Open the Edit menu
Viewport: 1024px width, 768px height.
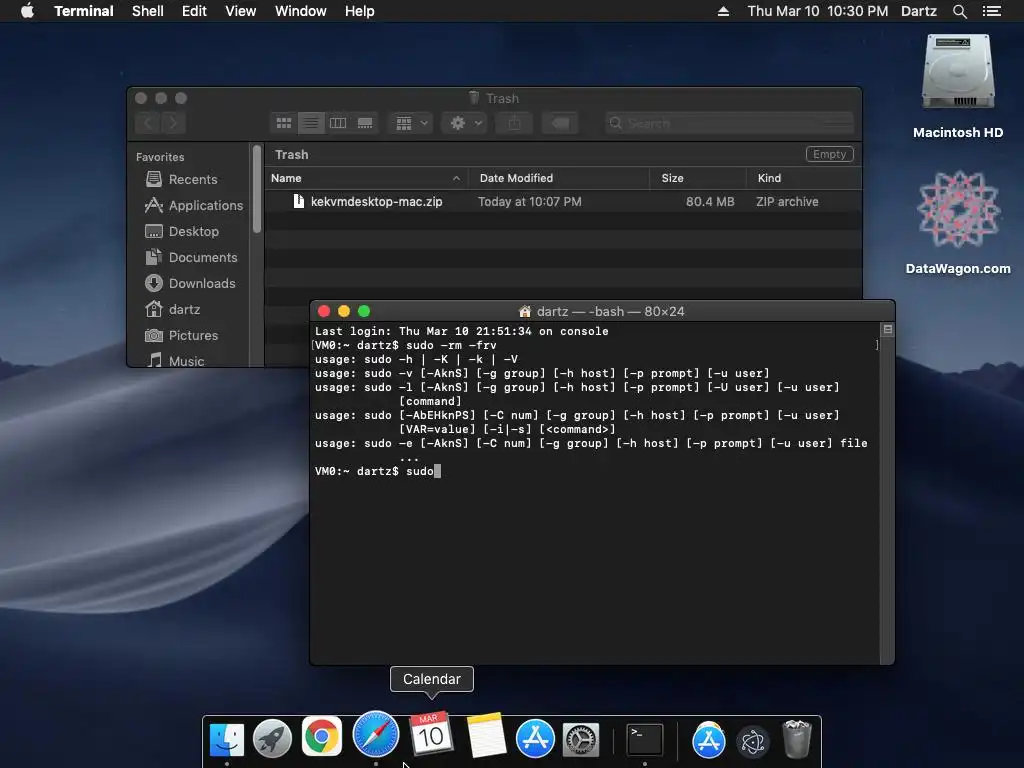coord(194,11)
